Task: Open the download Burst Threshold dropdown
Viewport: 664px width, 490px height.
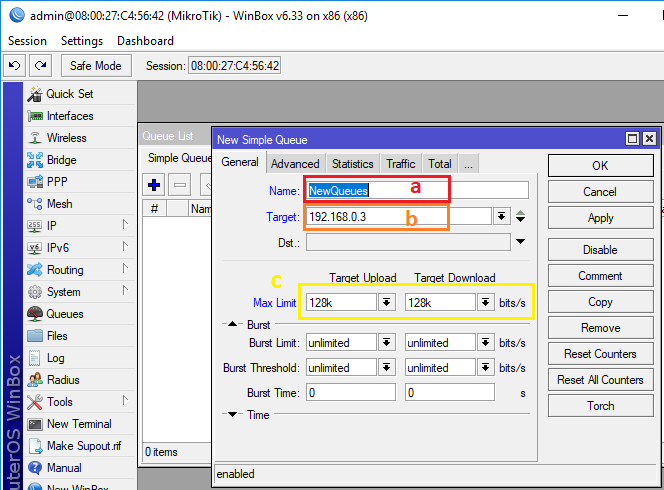Action: click(485, 367)
